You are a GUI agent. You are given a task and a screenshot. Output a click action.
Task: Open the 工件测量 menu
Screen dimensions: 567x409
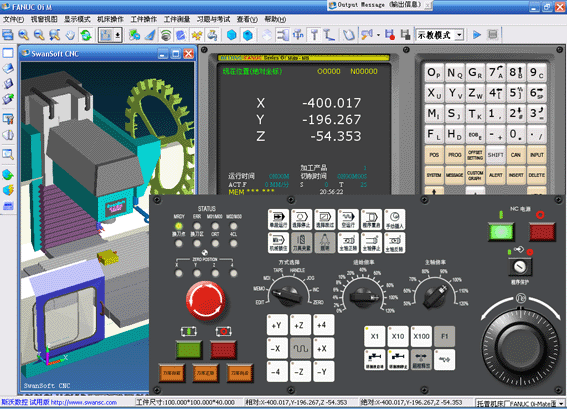[177, 19]
